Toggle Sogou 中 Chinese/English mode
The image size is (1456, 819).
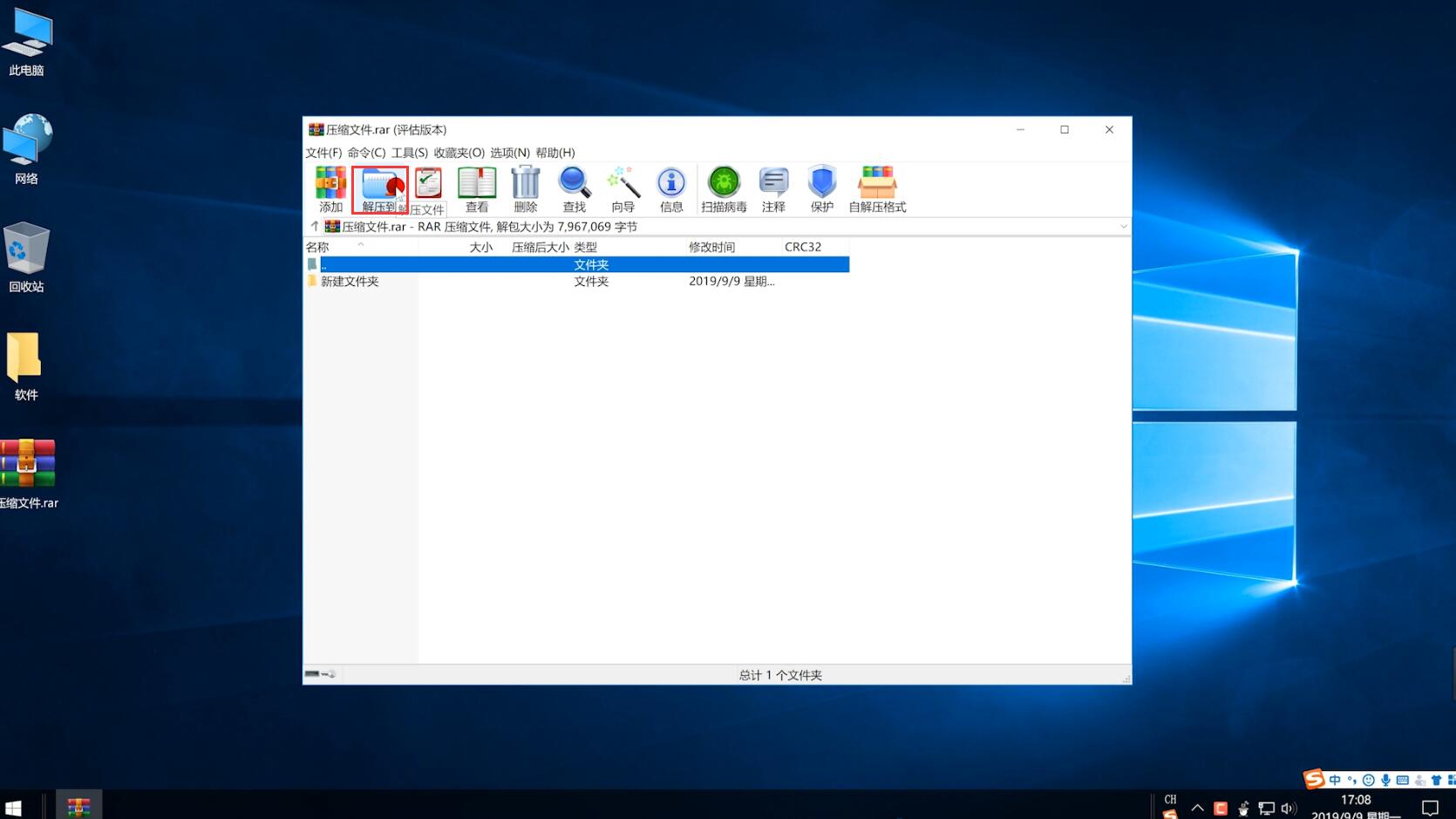pyautogui.click(x=1335, y=781)
